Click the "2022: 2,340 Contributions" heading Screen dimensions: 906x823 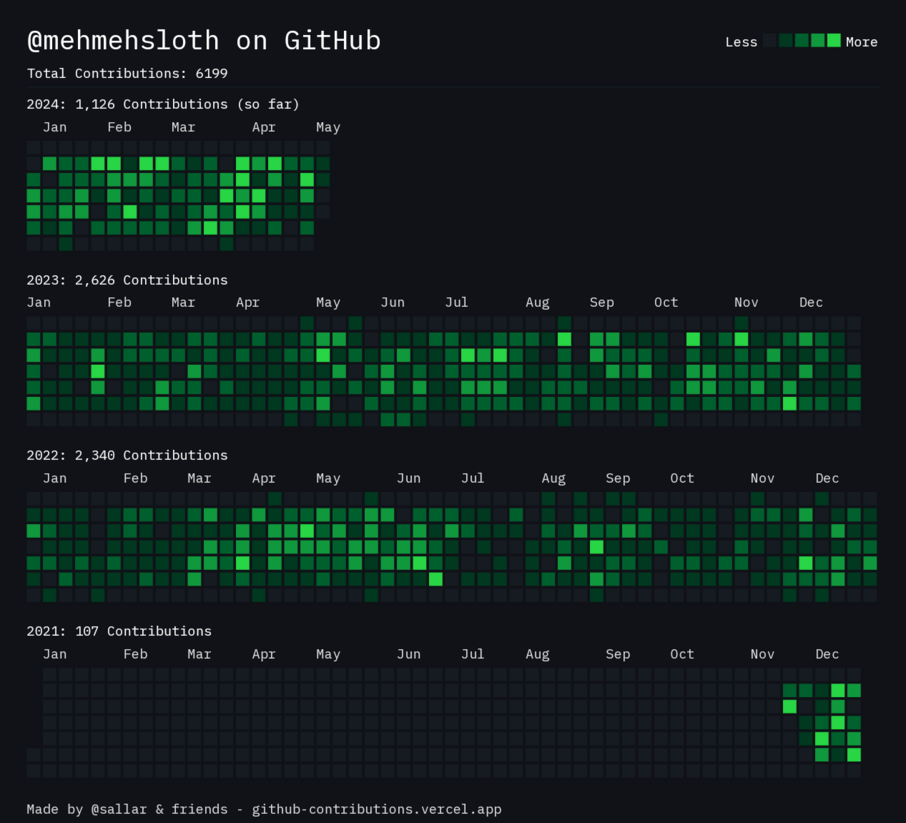coord(127,455)
